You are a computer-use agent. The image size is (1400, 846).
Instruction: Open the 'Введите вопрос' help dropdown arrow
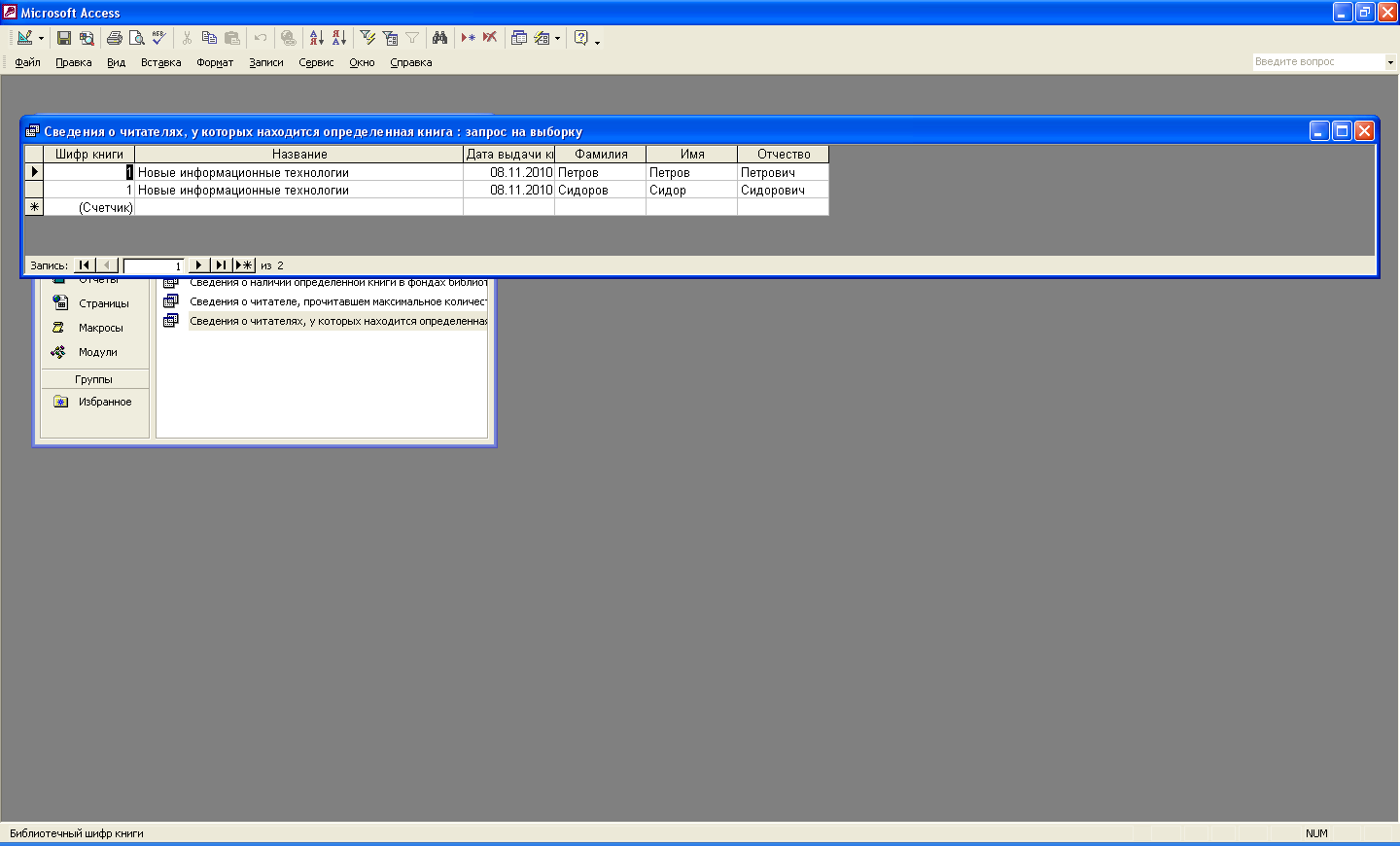pyautogui.click(x=1390, y=62)
